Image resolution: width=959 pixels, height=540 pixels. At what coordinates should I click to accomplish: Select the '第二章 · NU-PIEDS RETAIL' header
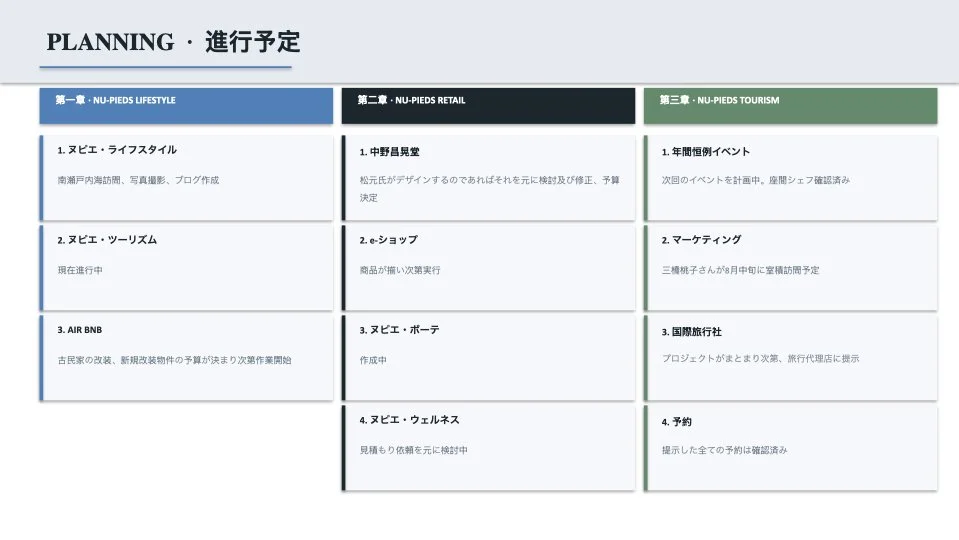488,106
